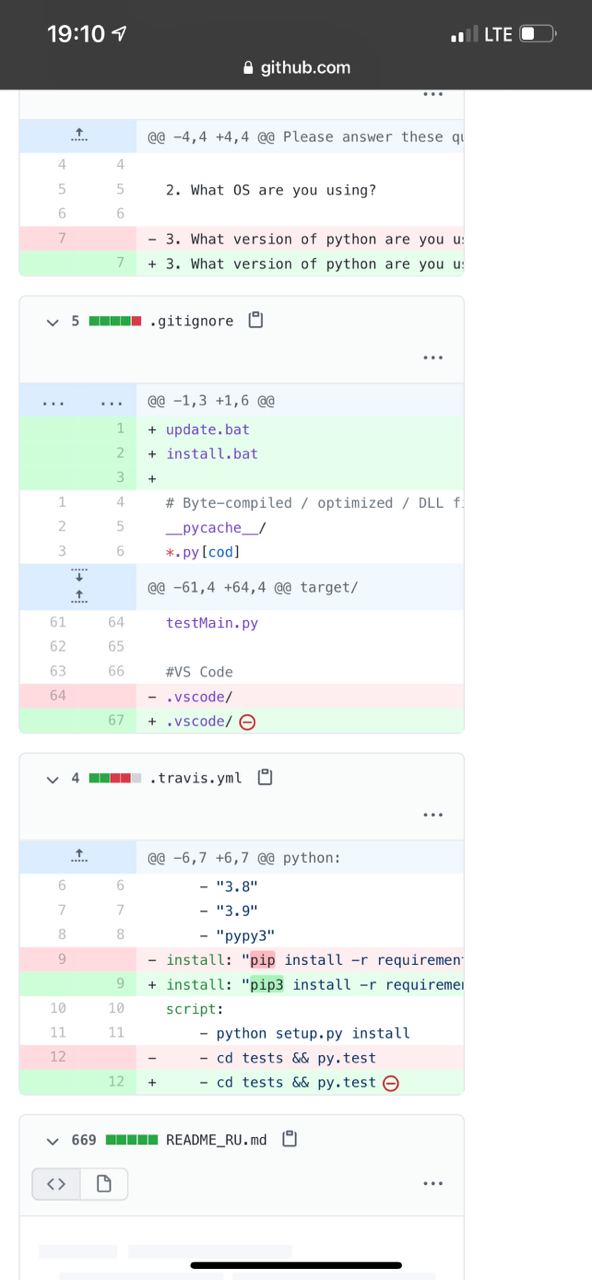
Task: Collapse the README_RU.md file diff
Action: (x=53, y=1140)
